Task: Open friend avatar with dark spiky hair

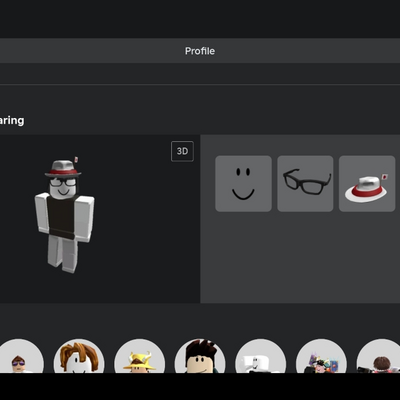Action: coord(200,356)
